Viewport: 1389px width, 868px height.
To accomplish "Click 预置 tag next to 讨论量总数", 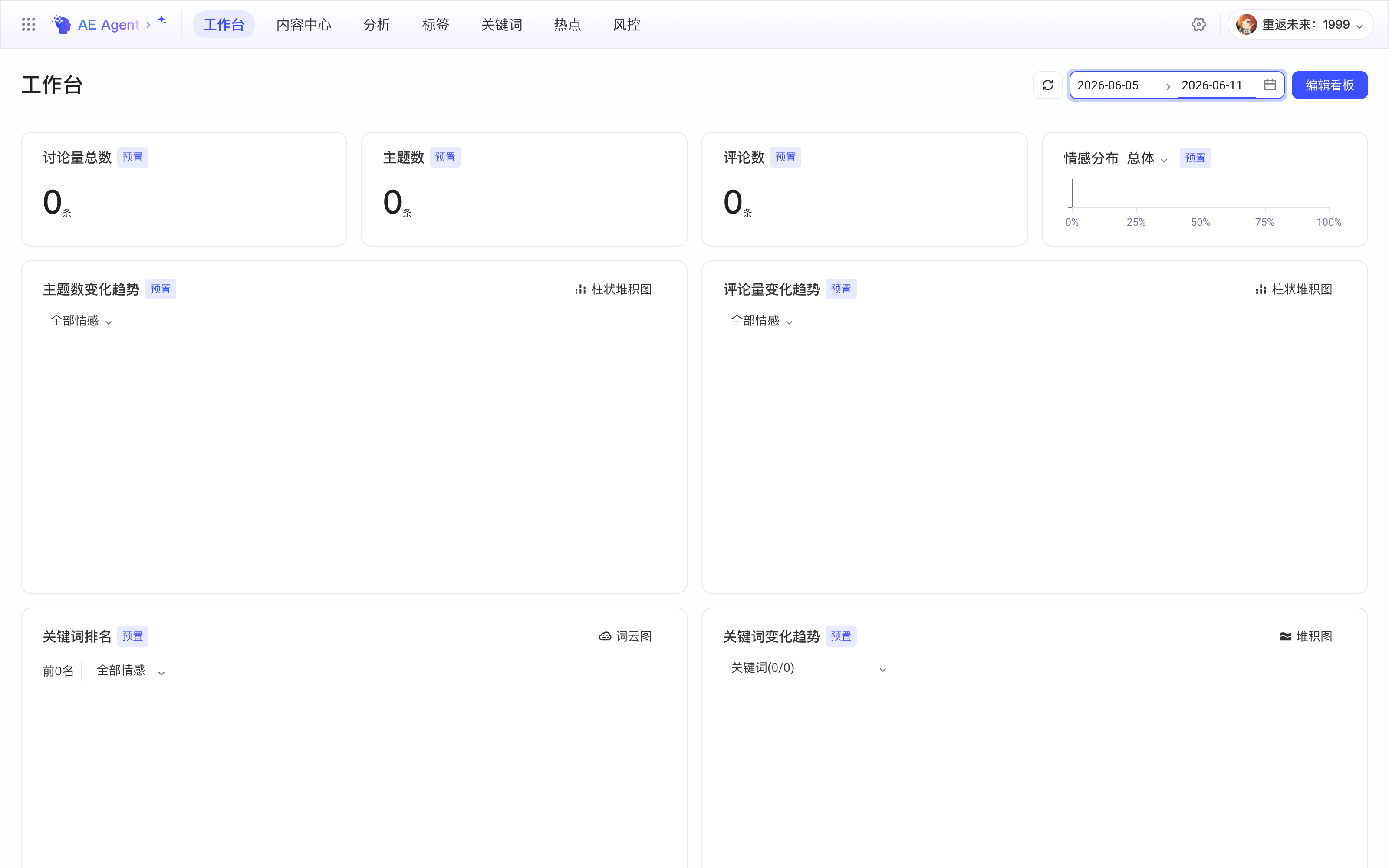I will coord(132,157).
